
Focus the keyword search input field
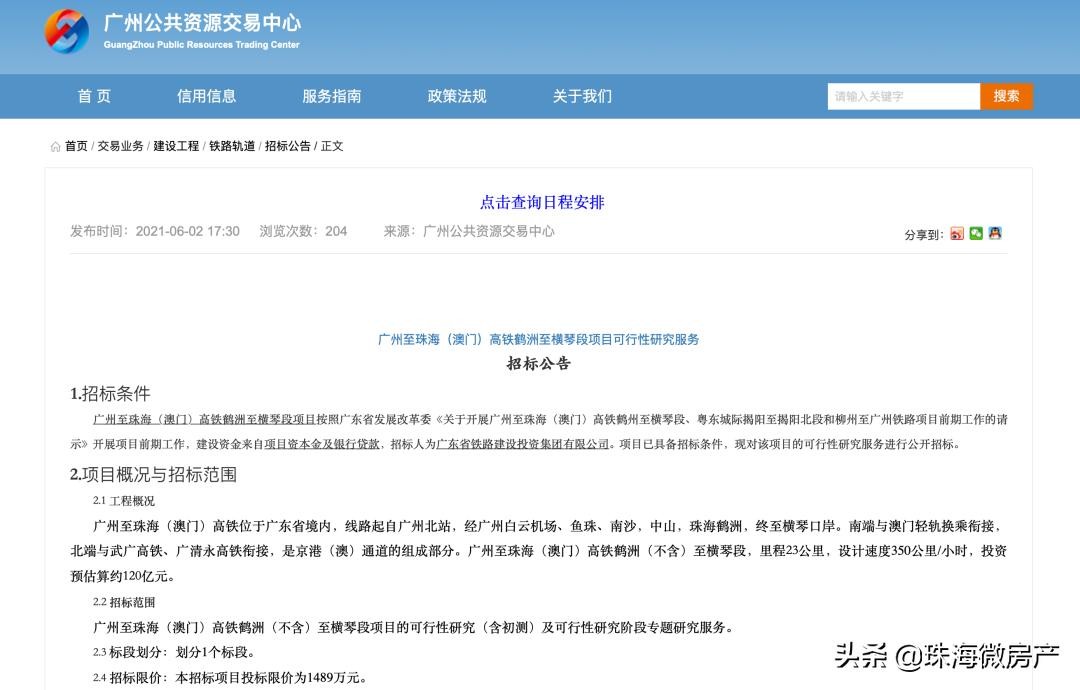[903, 96]
